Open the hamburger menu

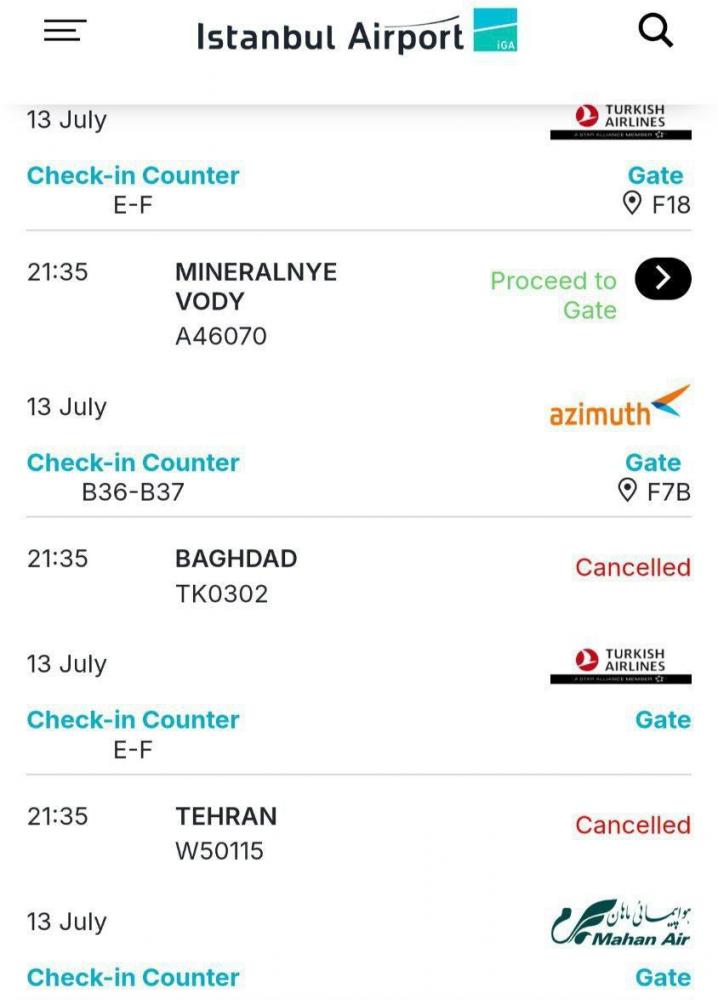tap(64, 30)
